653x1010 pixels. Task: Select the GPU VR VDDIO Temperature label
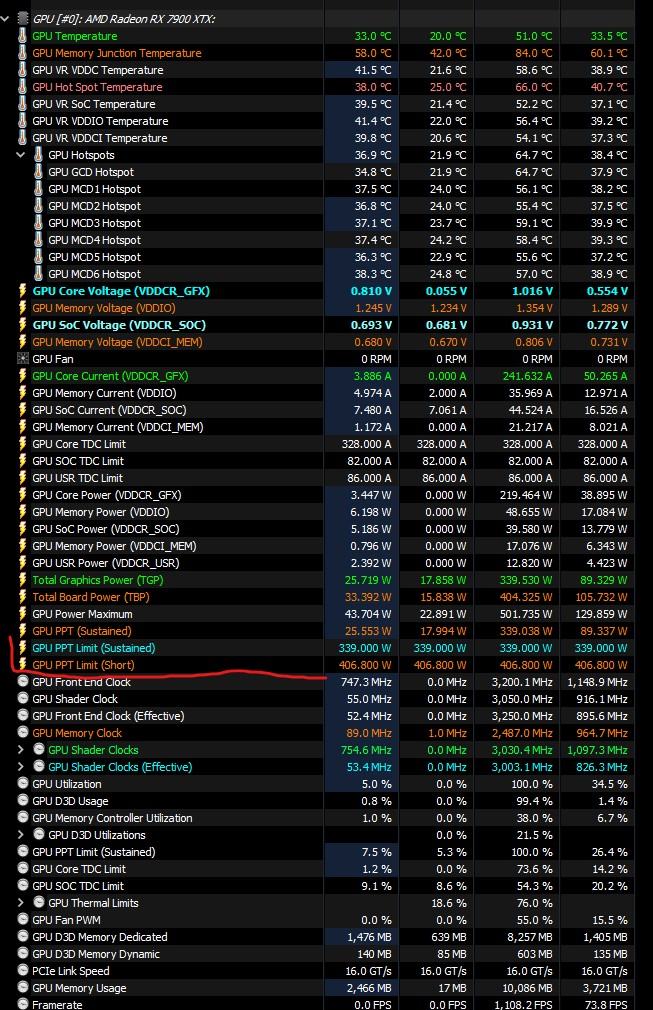click(100, 121)
